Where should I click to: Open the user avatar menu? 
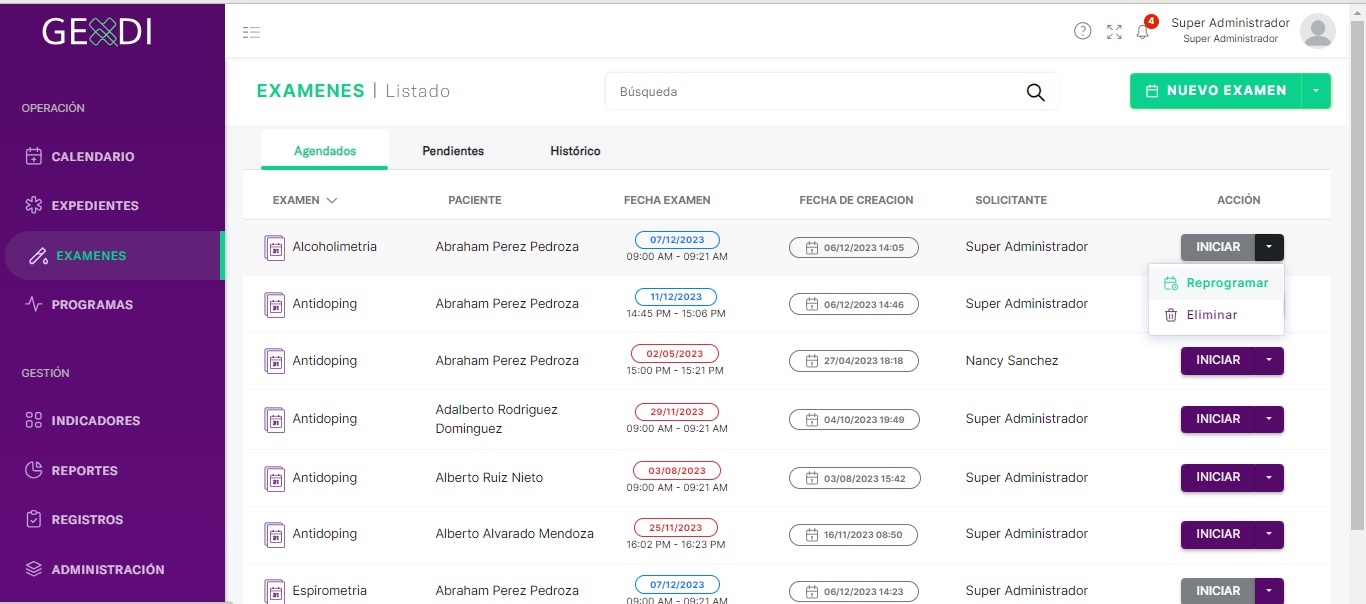(1317, 31)
